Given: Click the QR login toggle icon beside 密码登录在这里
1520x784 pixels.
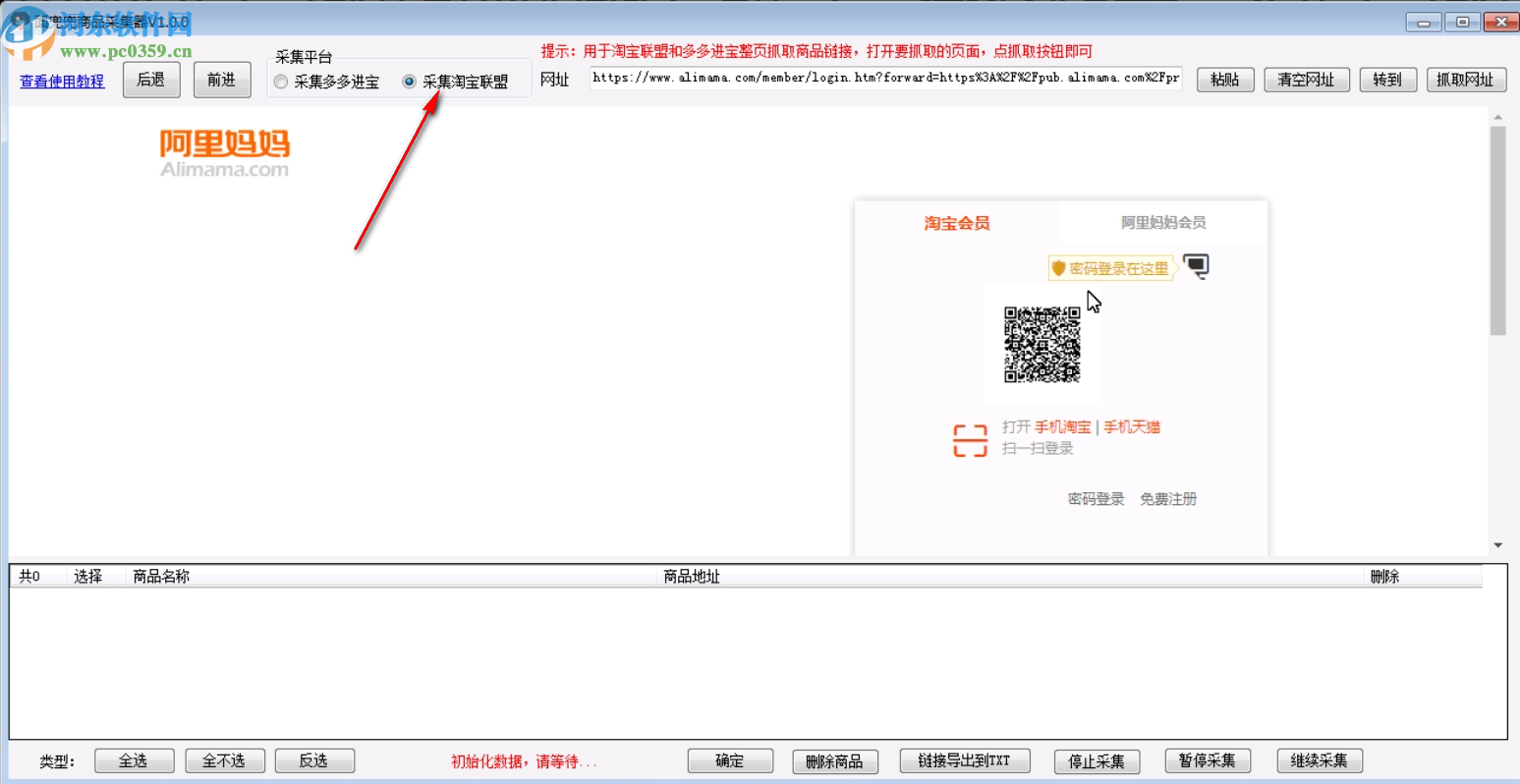Looking at the screenshot, I should point(1197,266).
